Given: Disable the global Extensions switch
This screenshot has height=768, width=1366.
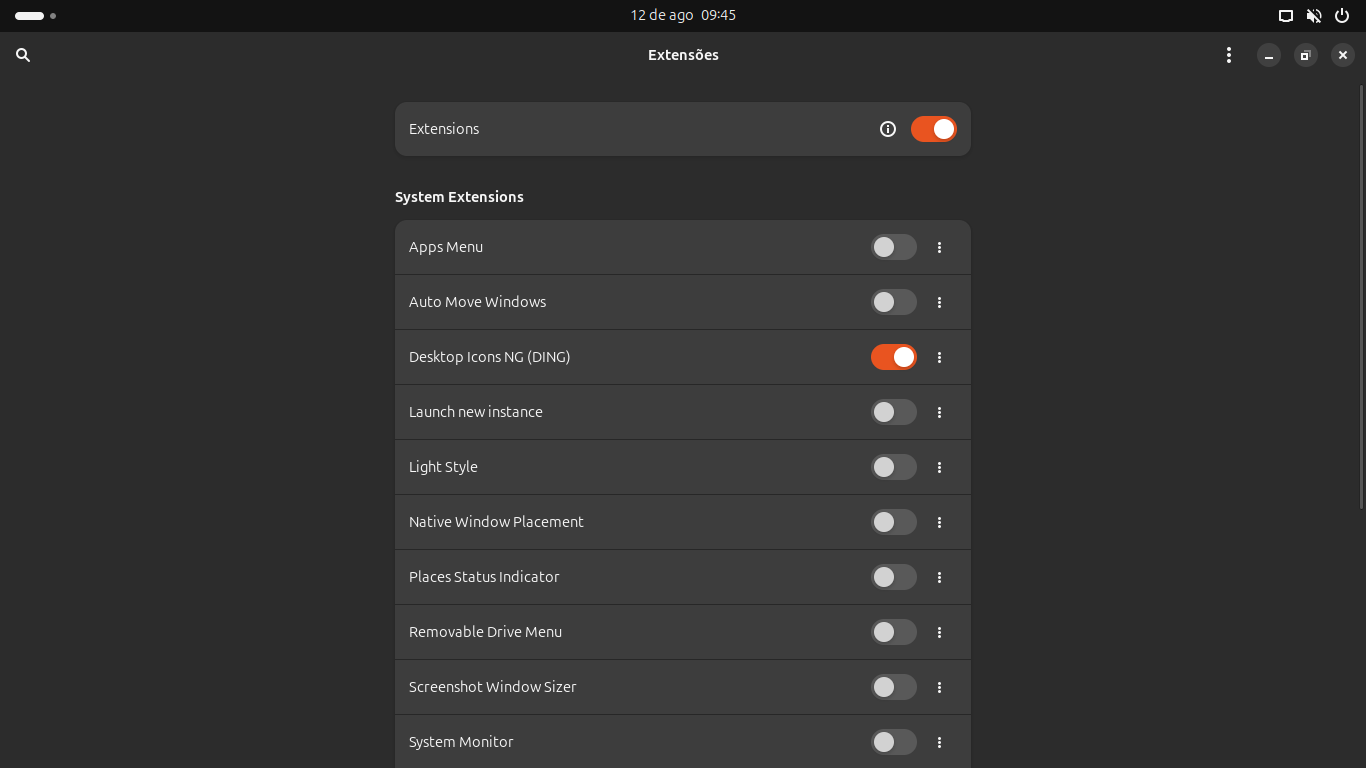Looking at the screenshot, I should 933,129.
